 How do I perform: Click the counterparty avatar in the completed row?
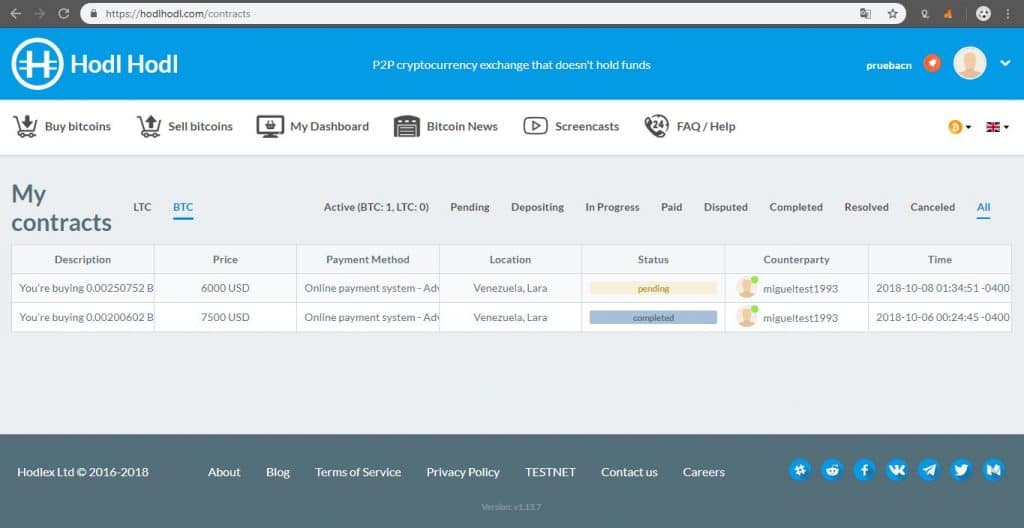click(746, 317)
